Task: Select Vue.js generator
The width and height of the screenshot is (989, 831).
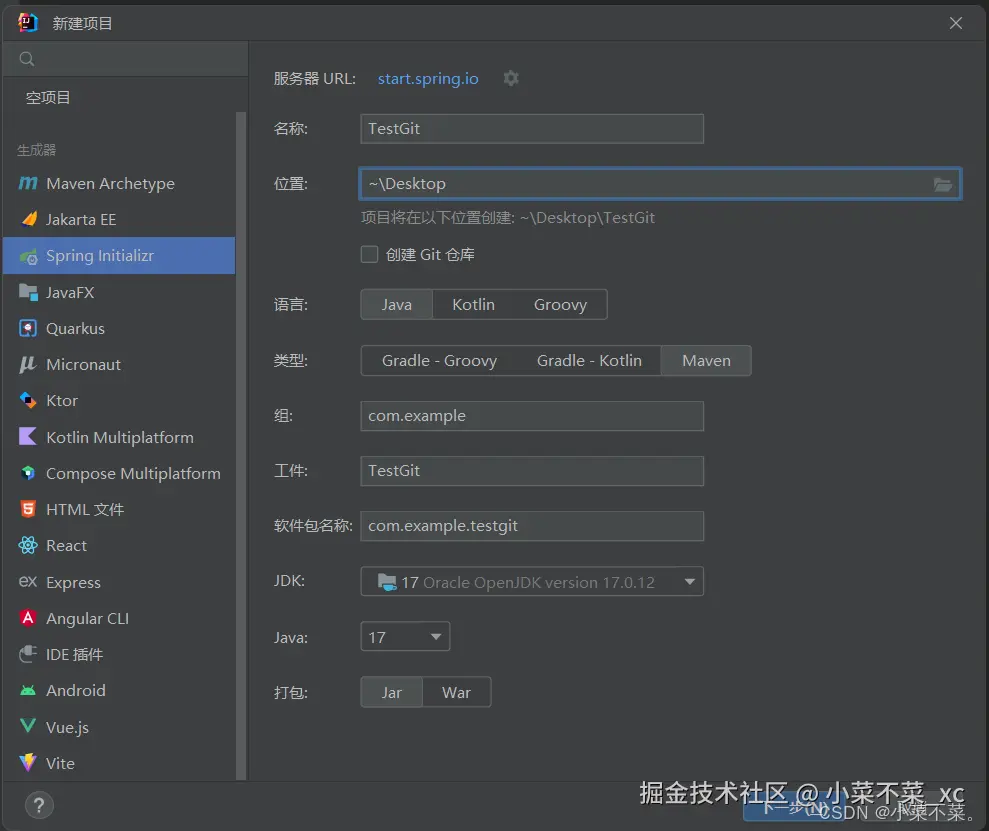Action: point(119,727)
